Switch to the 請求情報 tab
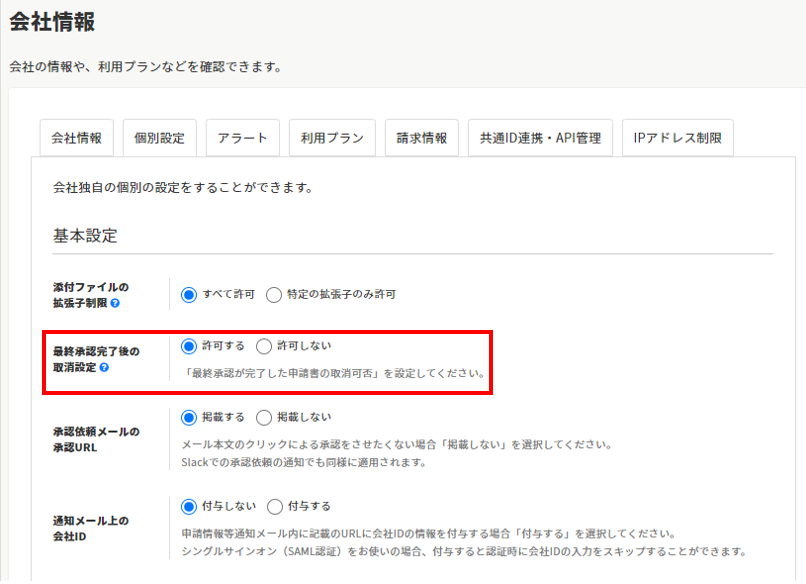Viewport: 806px width, 584px height. pos(421,138)
